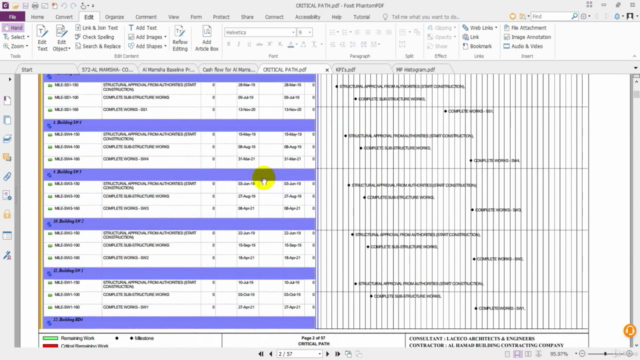Screen dimensions: 640x360
Task: Toggle subscript formatting
Action: pyautogui.click(x=280, y=44)
